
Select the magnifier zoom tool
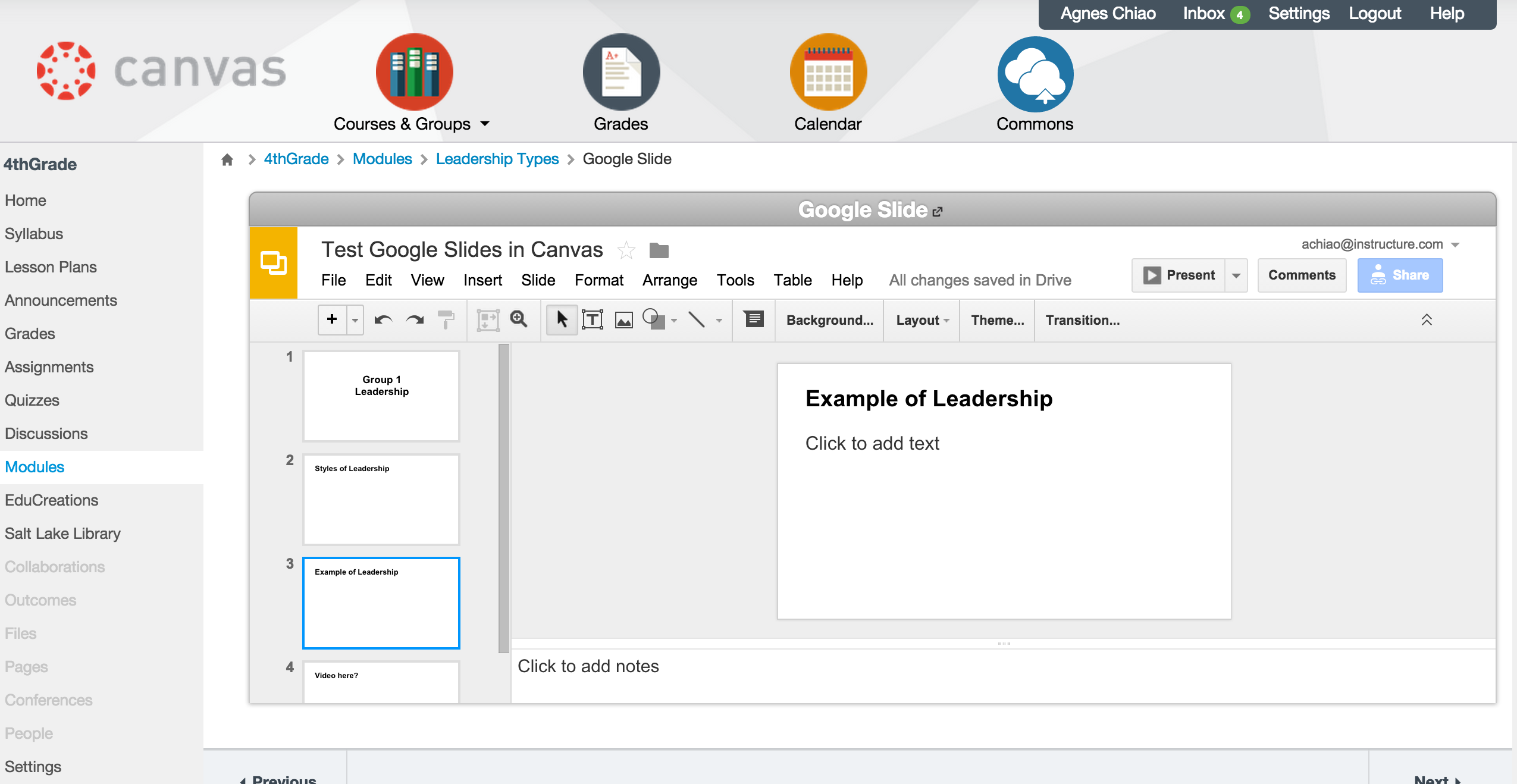[519, 319]
